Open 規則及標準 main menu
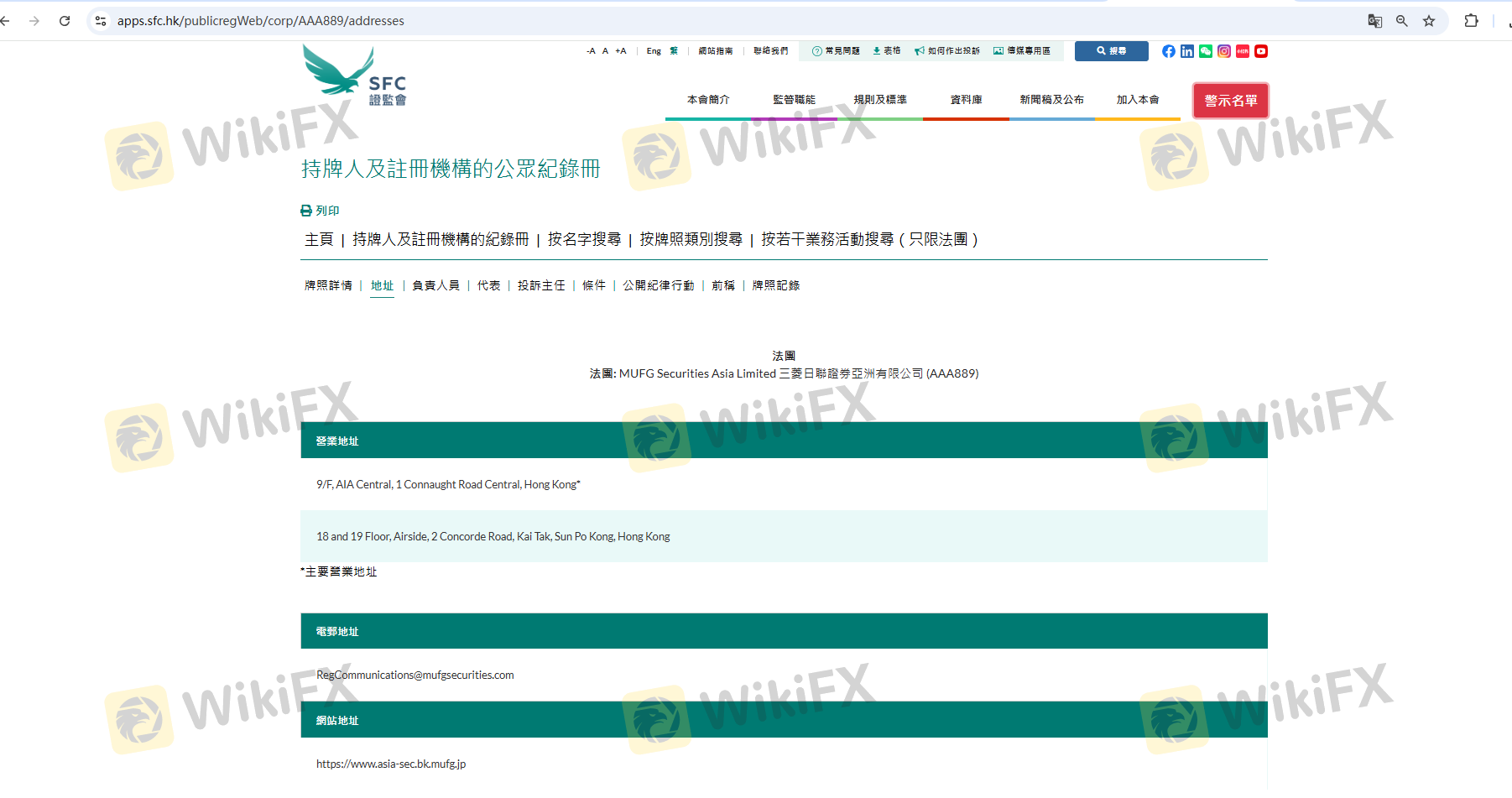The image size is (1512, 798). (880, 100)
